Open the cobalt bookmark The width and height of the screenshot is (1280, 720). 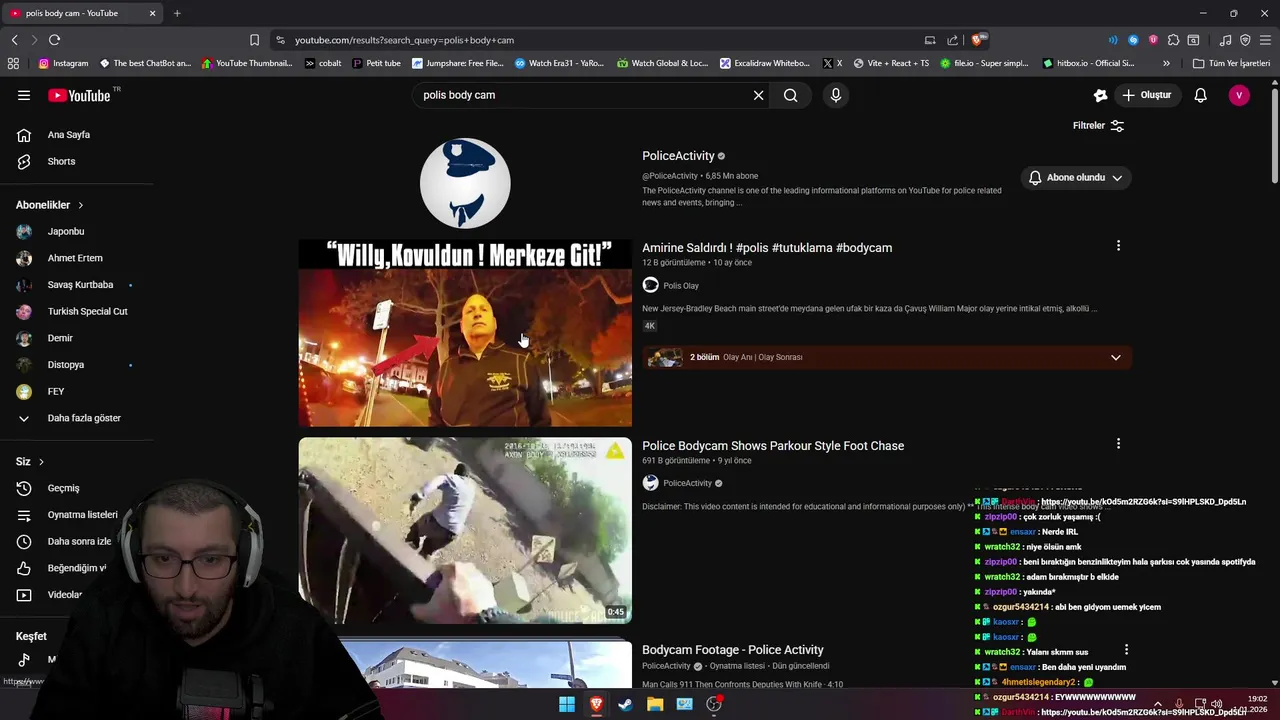(x=323, y=63)
